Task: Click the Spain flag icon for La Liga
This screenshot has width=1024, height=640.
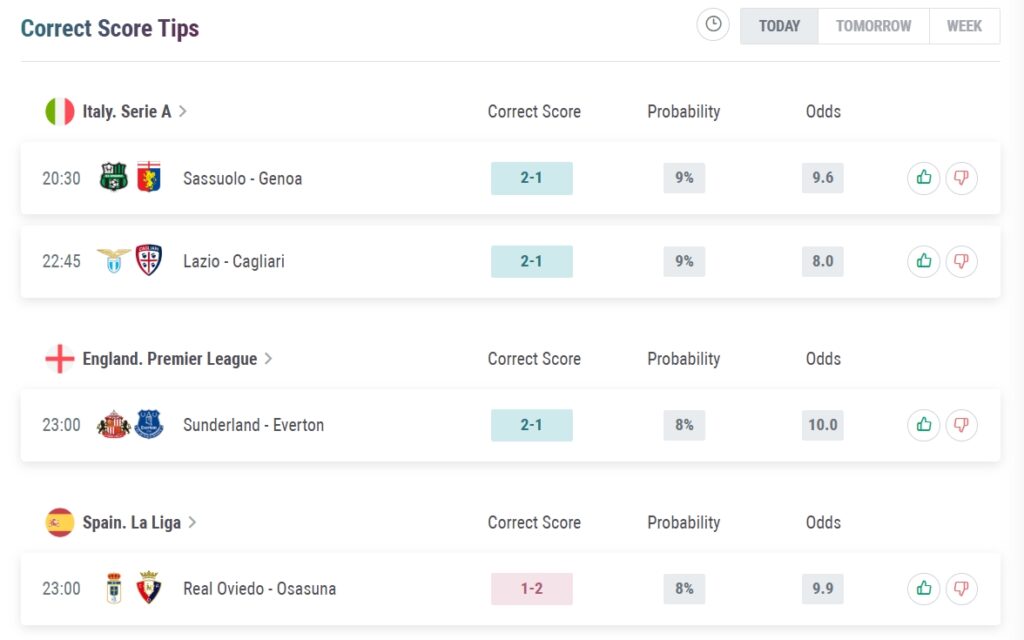Action: pyautogui.click(x=57, y=521)
